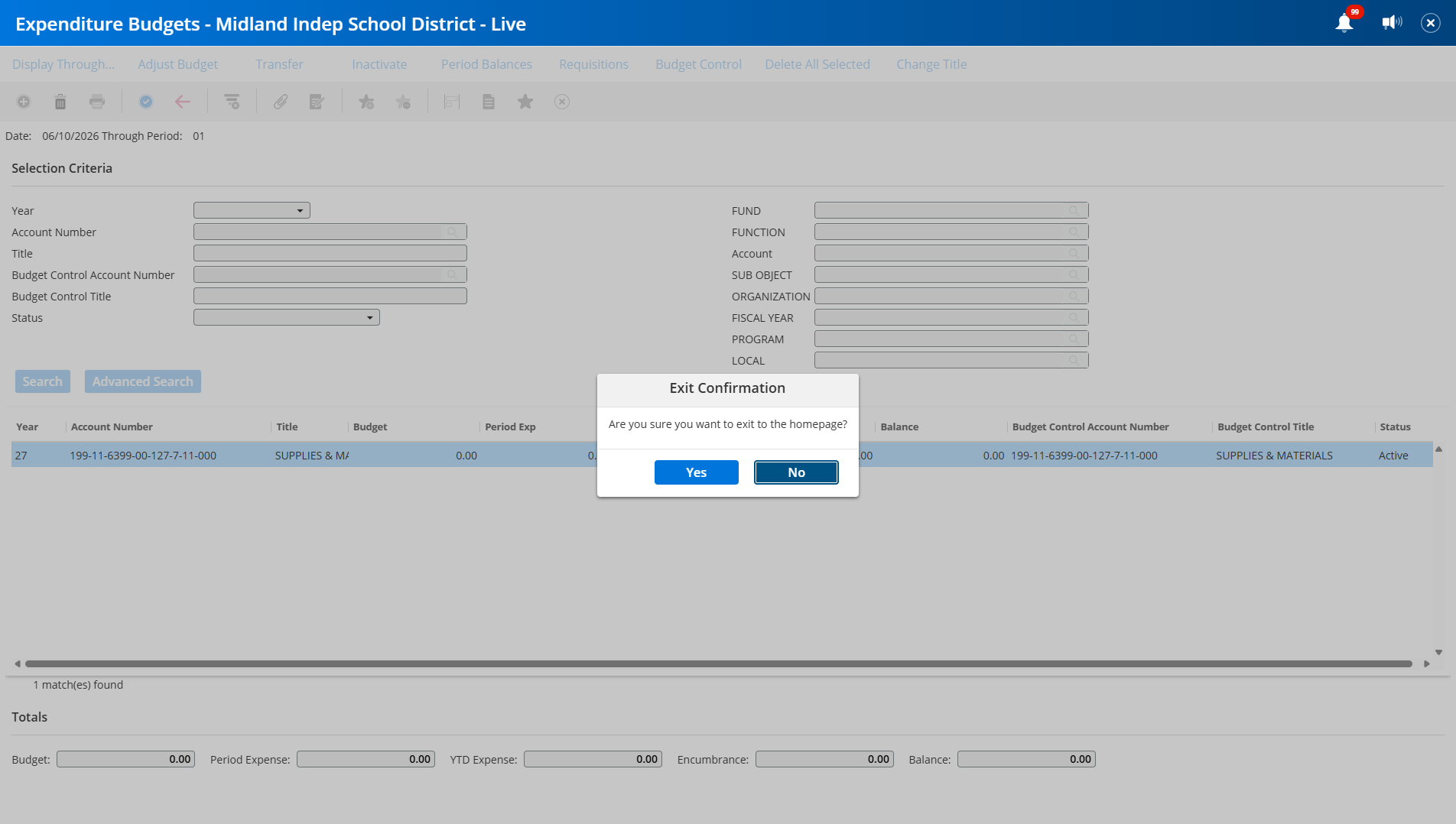Click the blue checkmark accept icon
Screen dimensions: 1456x824
point(146,102)
